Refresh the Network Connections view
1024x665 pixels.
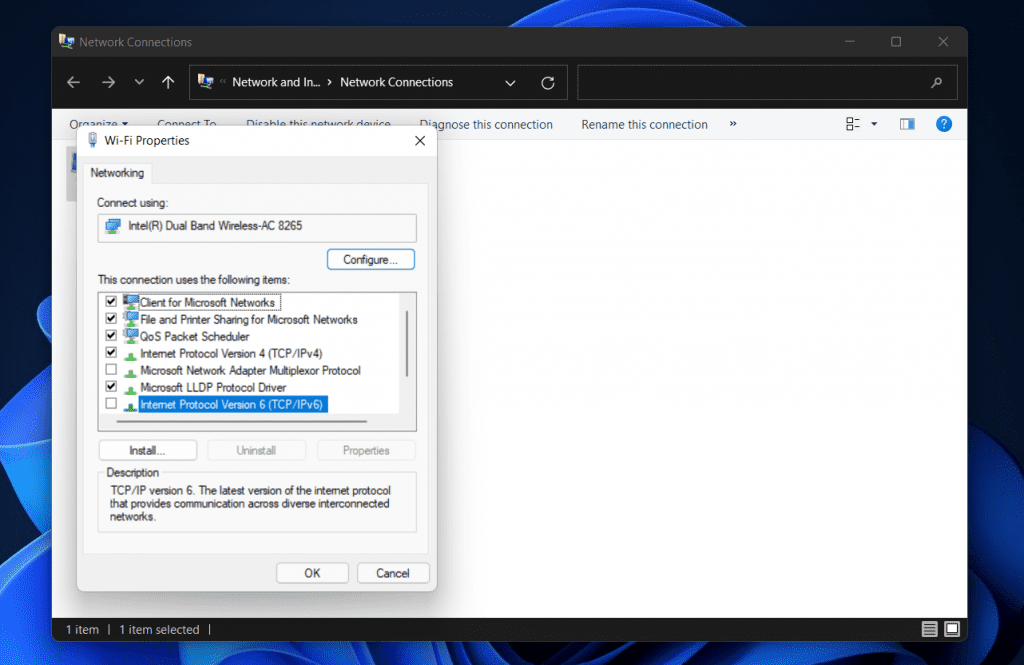tap(547, 83)
